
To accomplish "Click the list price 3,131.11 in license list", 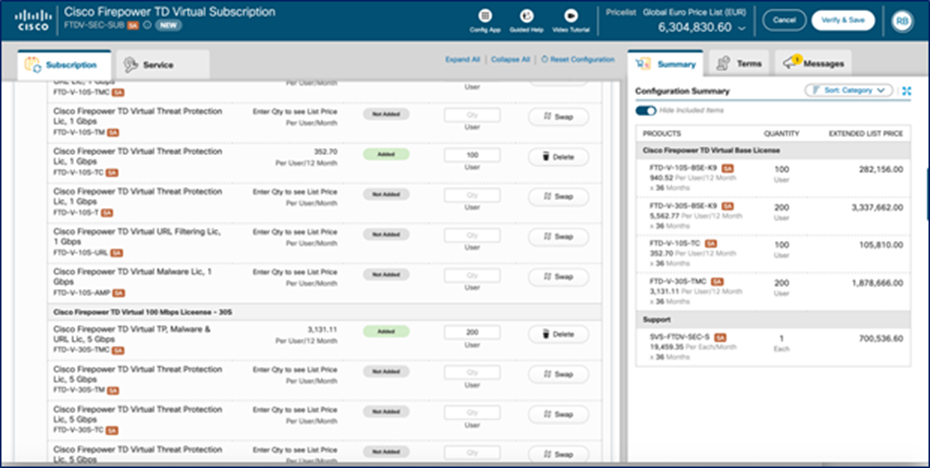I will 323,329.
